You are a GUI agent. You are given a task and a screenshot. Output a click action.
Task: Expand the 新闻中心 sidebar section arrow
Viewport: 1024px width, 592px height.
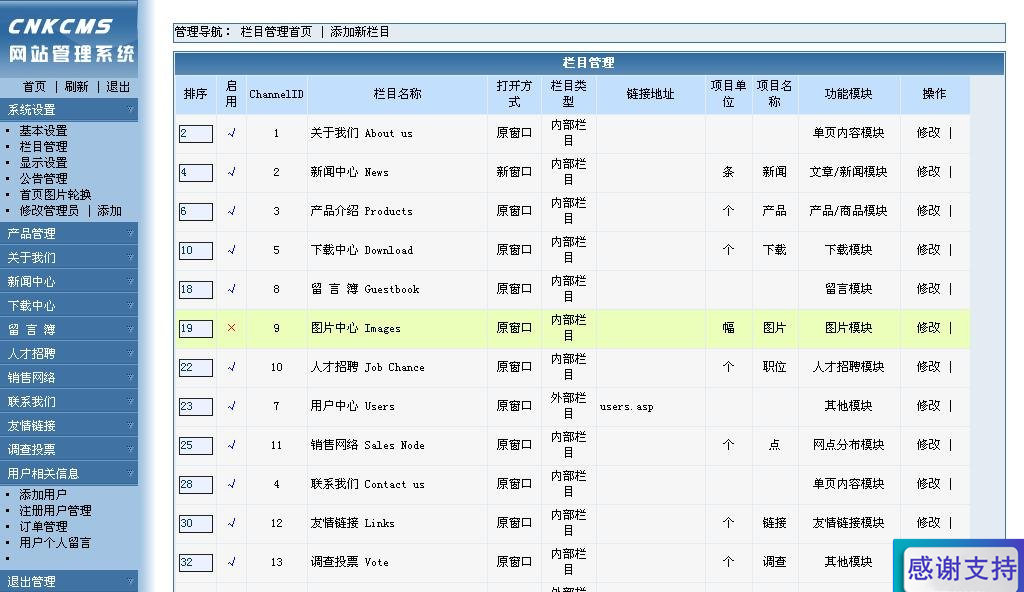(x=130, y=282)
